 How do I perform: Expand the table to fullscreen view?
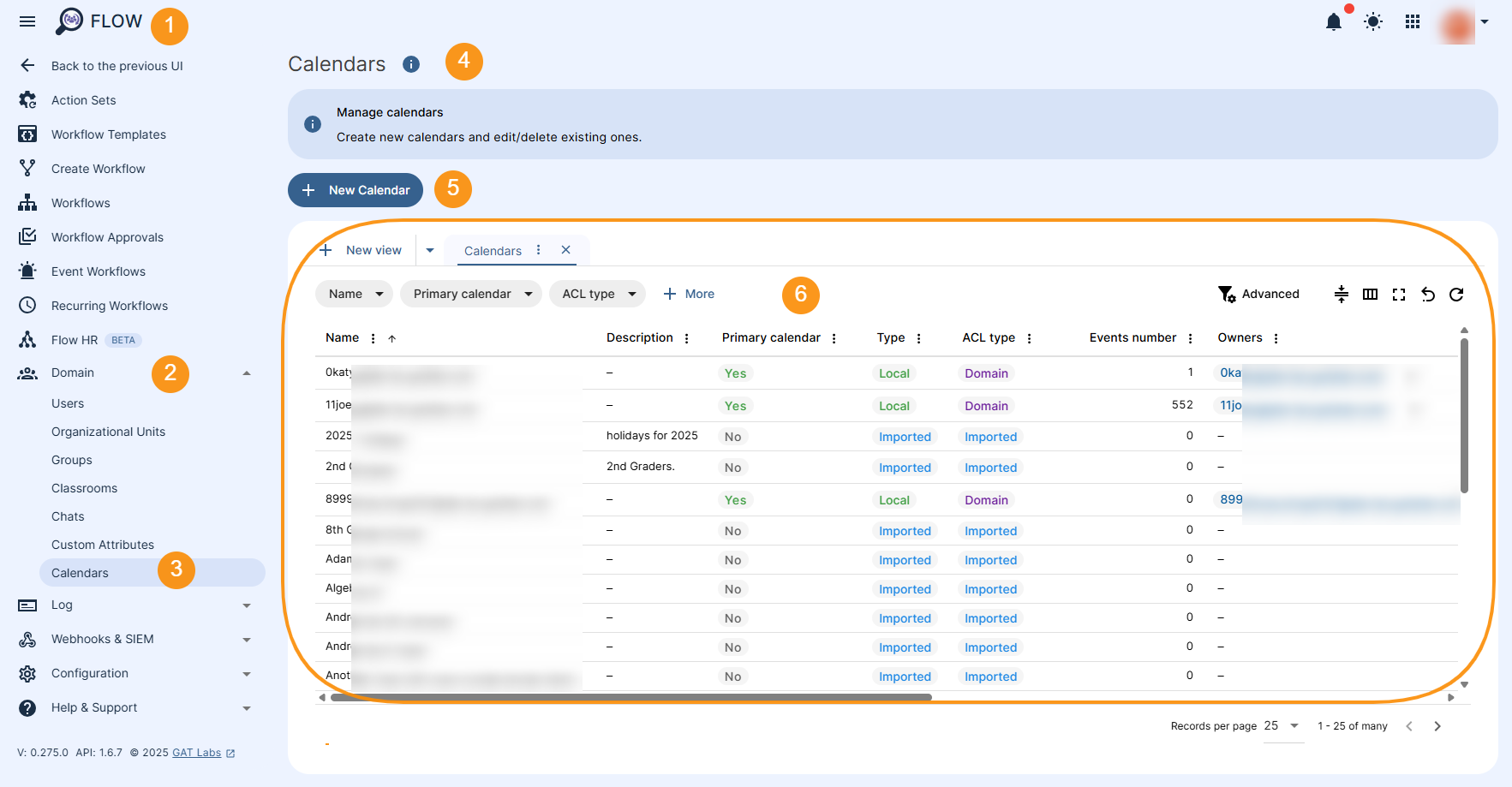tap(1398, 294)
